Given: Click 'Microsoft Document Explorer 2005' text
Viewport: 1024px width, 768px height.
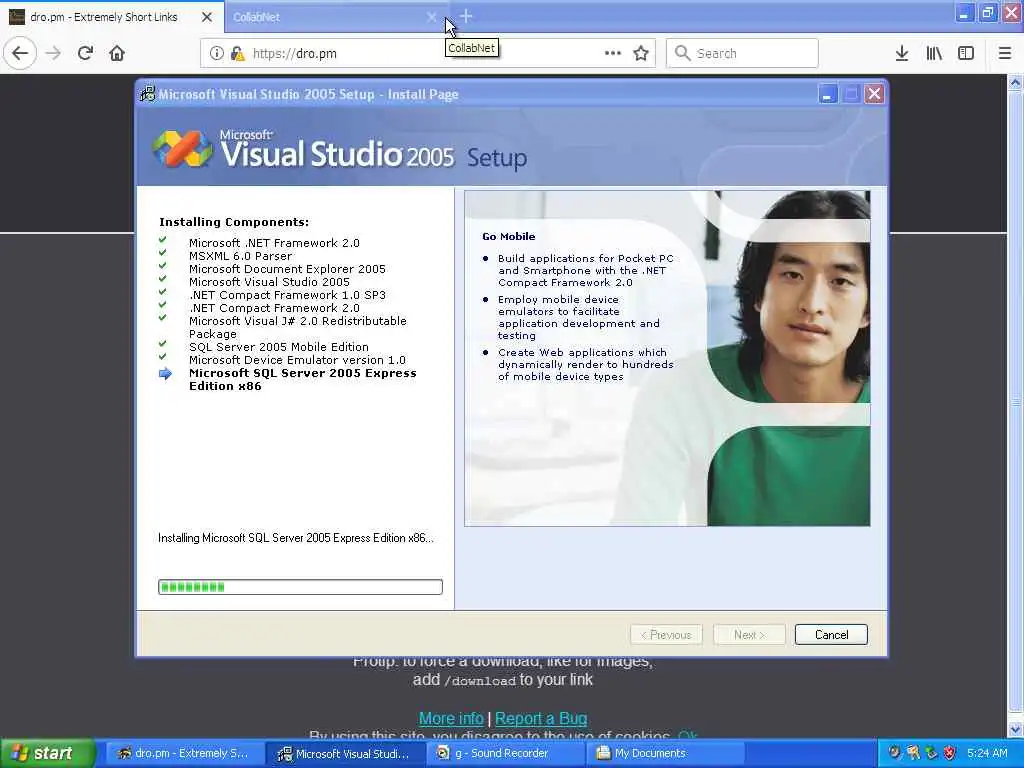Looking at the screenshot, I should coord(287,269).
